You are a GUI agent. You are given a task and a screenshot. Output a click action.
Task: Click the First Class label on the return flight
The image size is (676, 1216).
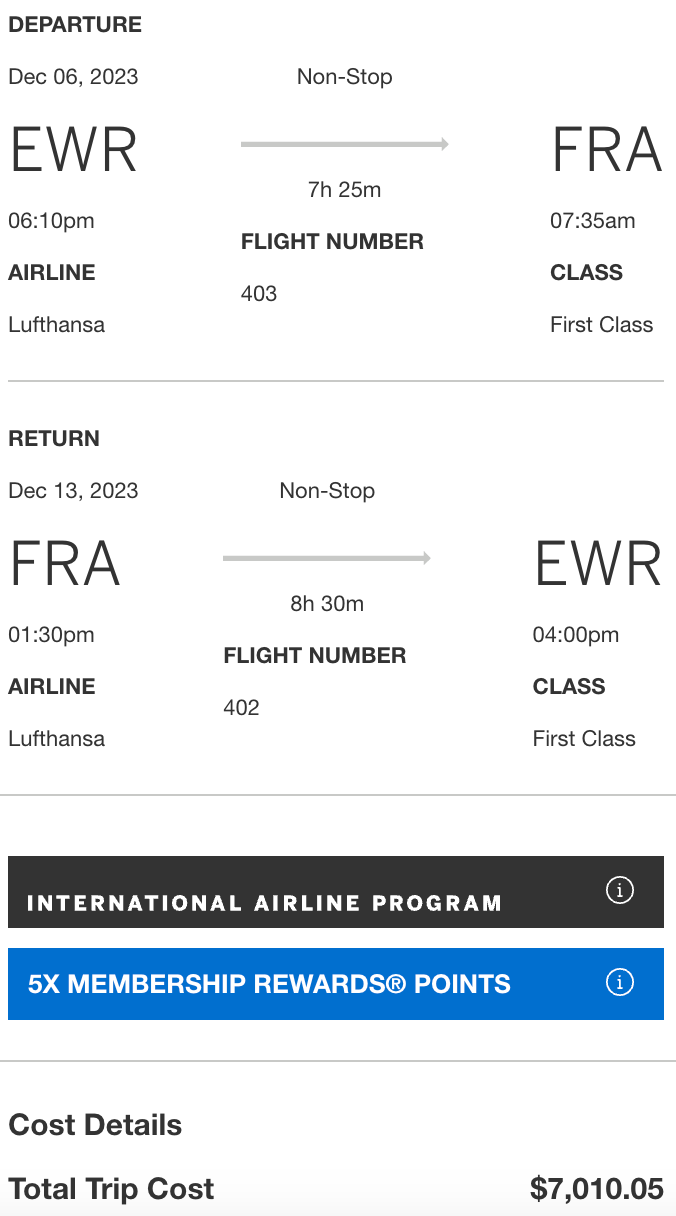coord(585,738)
